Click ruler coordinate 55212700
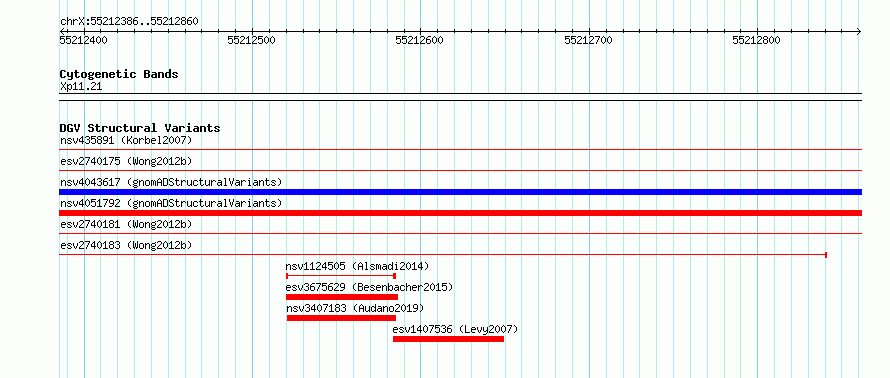890x378 pixels. [x=588, y=40]
